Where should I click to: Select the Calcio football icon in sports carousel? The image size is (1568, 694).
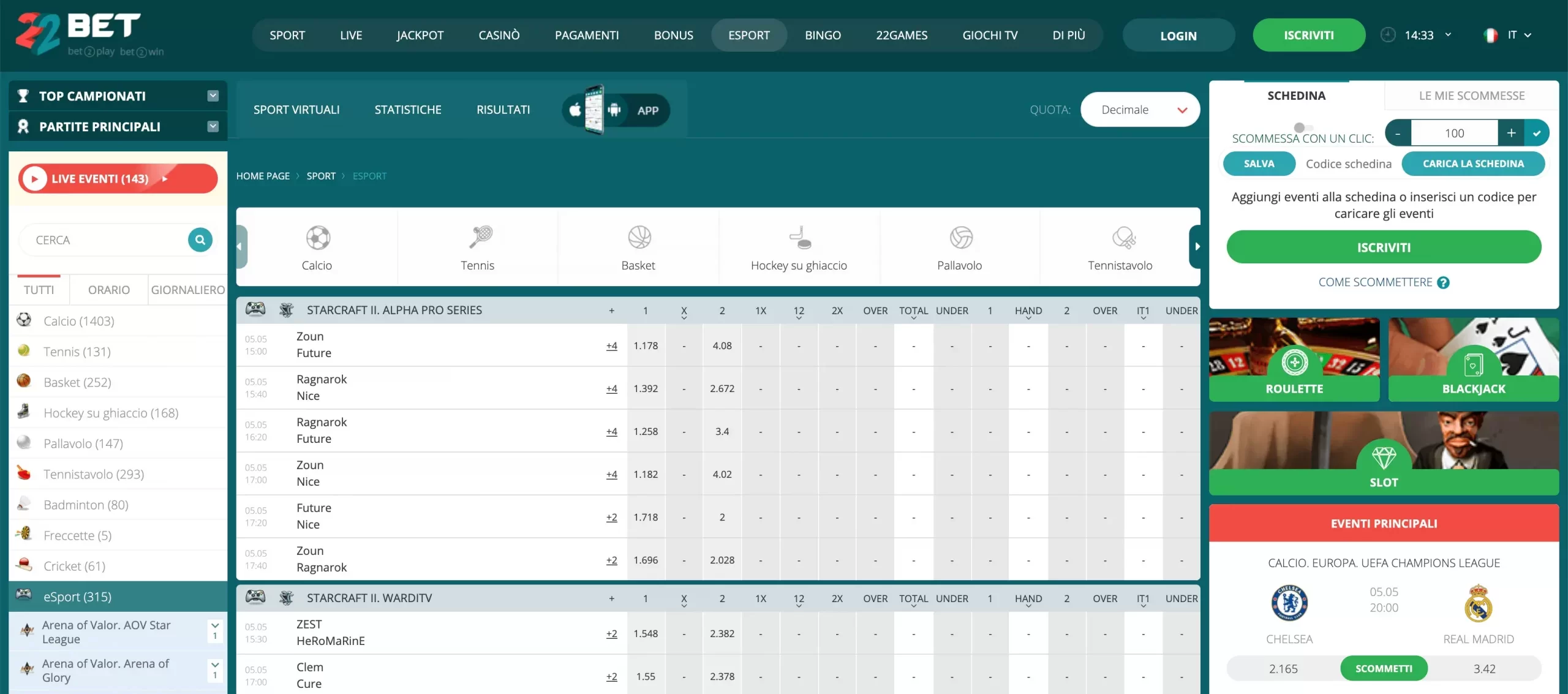click(318, 238)
